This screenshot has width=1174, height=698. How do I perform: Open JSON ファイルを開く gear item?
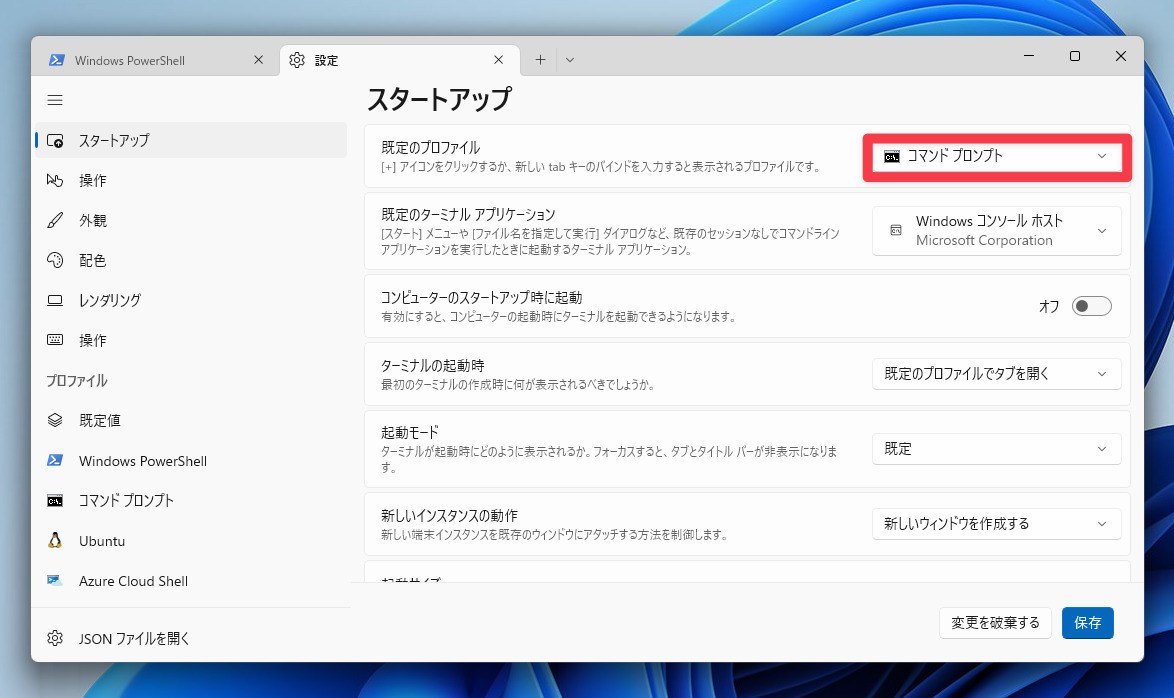56,638
